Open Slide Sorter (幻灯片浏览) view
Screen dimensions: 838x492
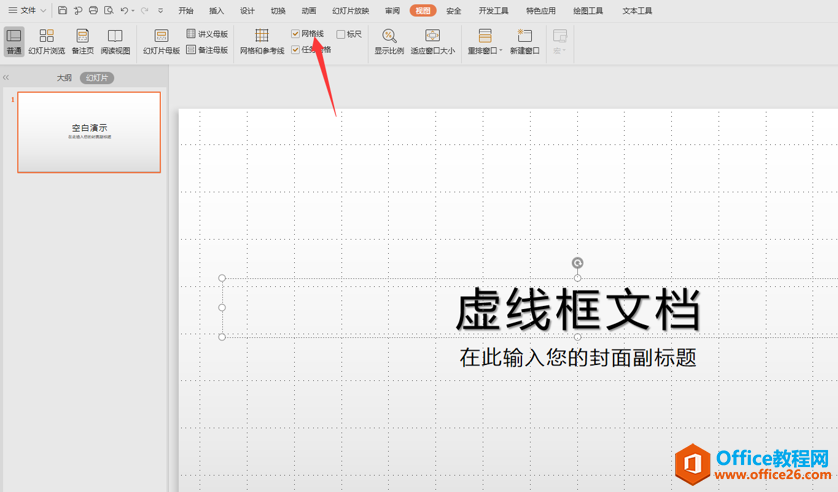(46, 41)
